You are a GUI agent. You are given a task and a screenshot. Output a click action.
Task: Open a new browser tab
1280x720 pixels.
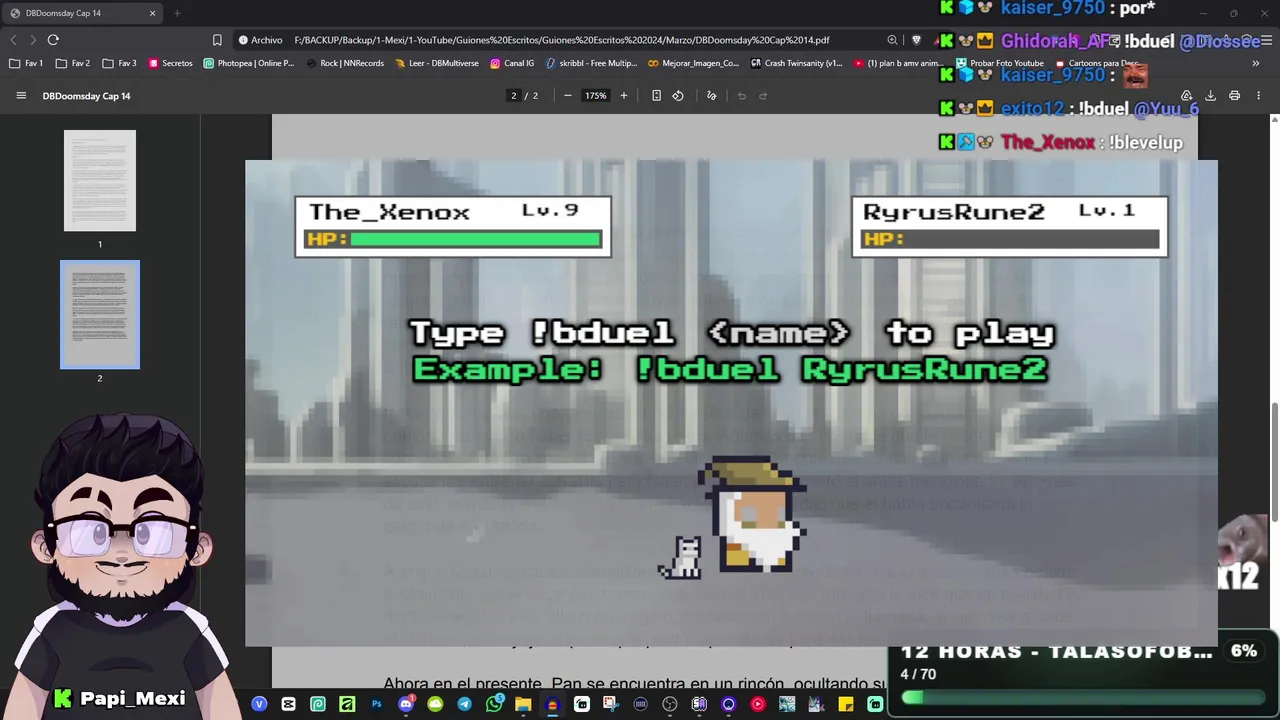[x=177, y=13]
